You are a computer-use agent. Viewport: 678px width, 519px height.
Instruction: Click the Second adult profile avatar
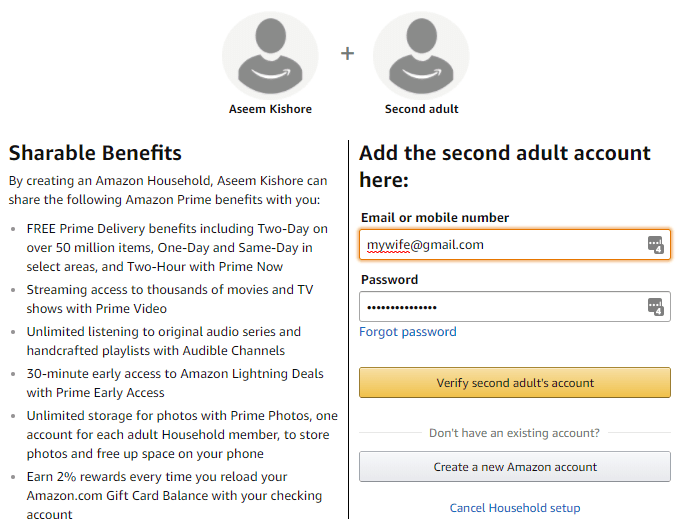point(421,54)
